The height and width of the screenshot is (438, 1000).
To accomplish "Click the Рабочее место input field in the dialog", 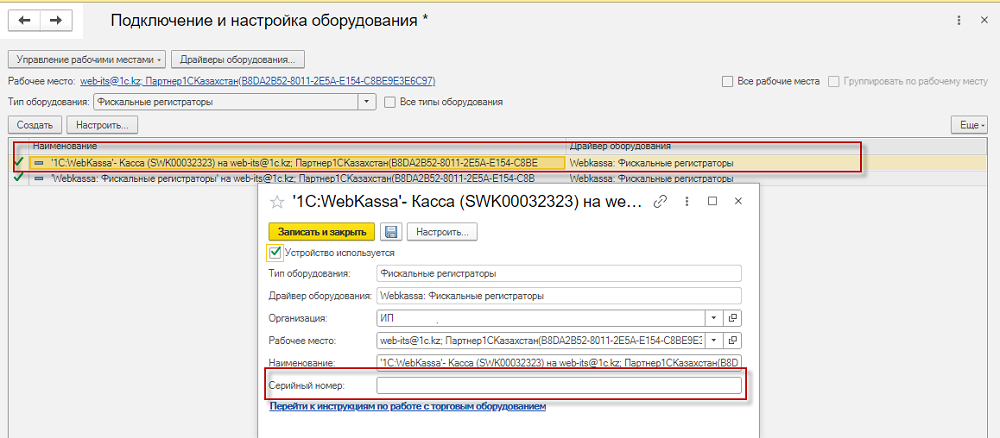I will point(540,340).
